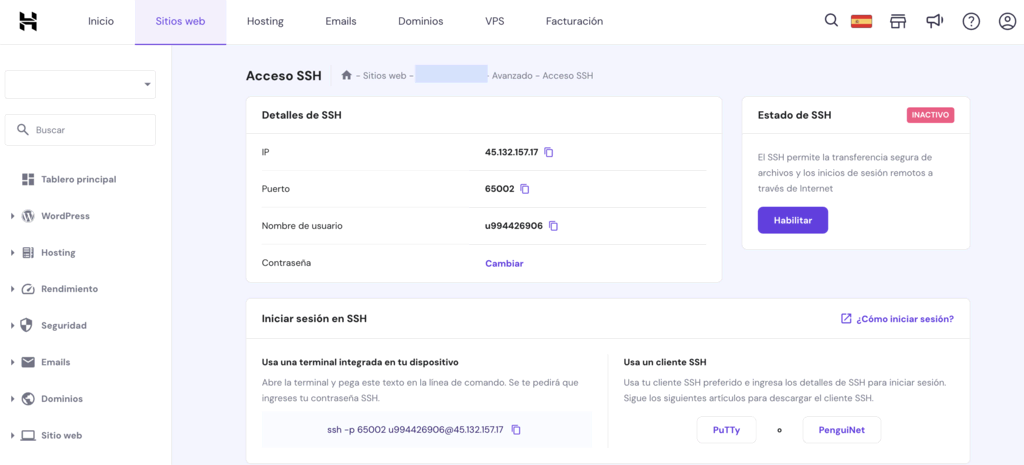The image size is (1024, 465).
Task: Expand the Seguridad sidebar section
Action: tap(63, 326)
